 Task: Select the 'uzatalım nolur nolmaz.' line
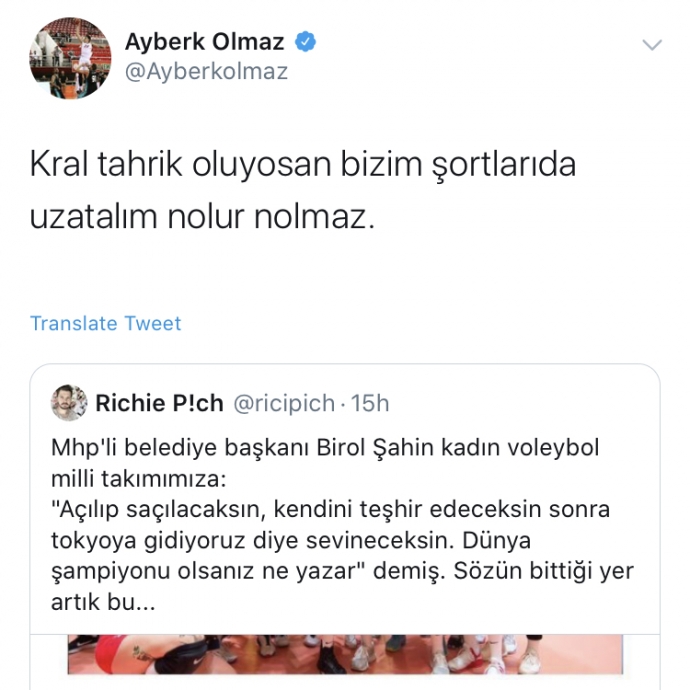(202, 217)
